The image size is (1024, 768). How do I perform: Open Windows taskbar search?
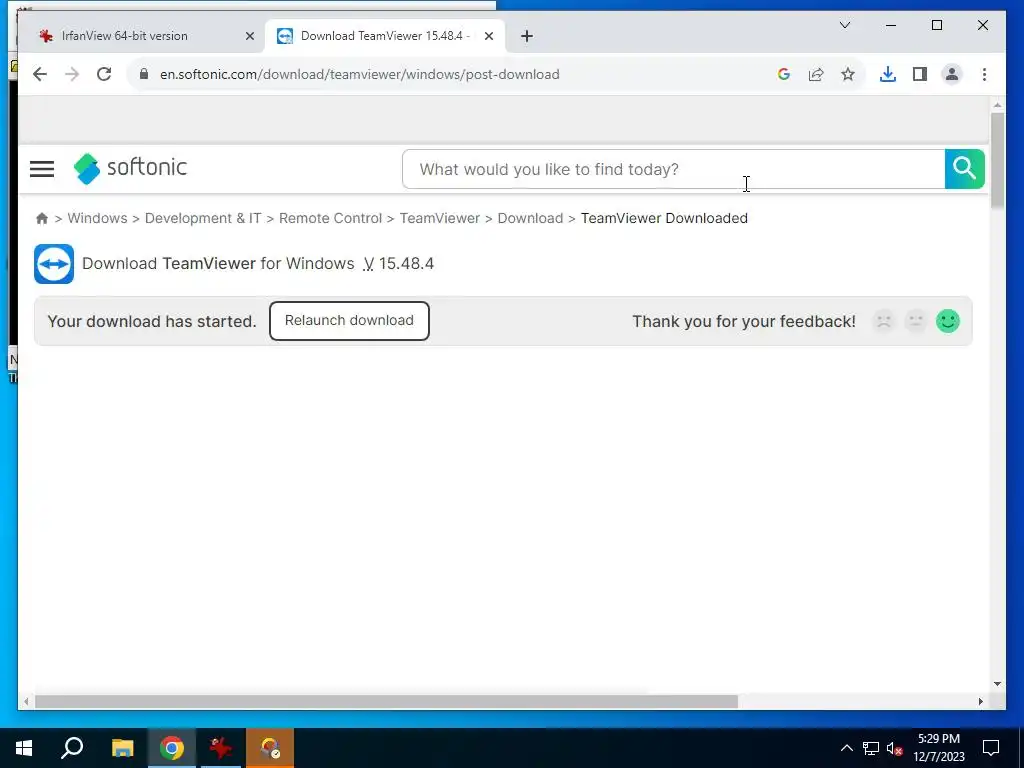pos(72,748)
